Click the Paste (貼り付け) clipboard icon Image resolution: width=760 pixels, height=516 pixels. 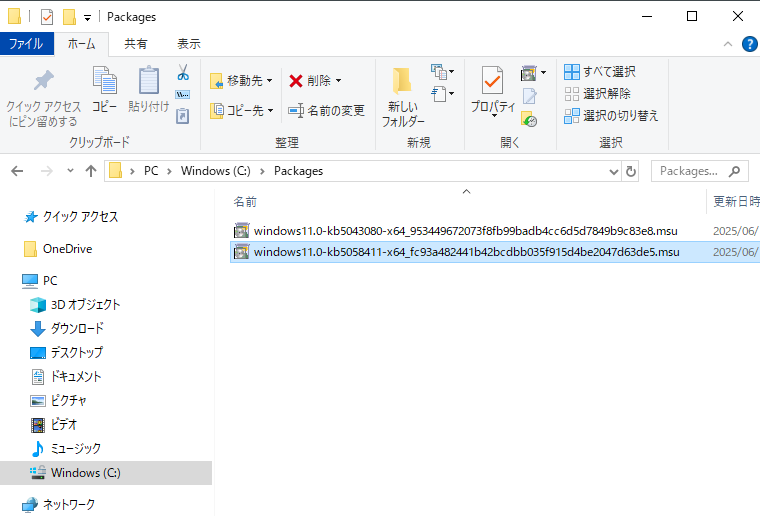point(148,80)
